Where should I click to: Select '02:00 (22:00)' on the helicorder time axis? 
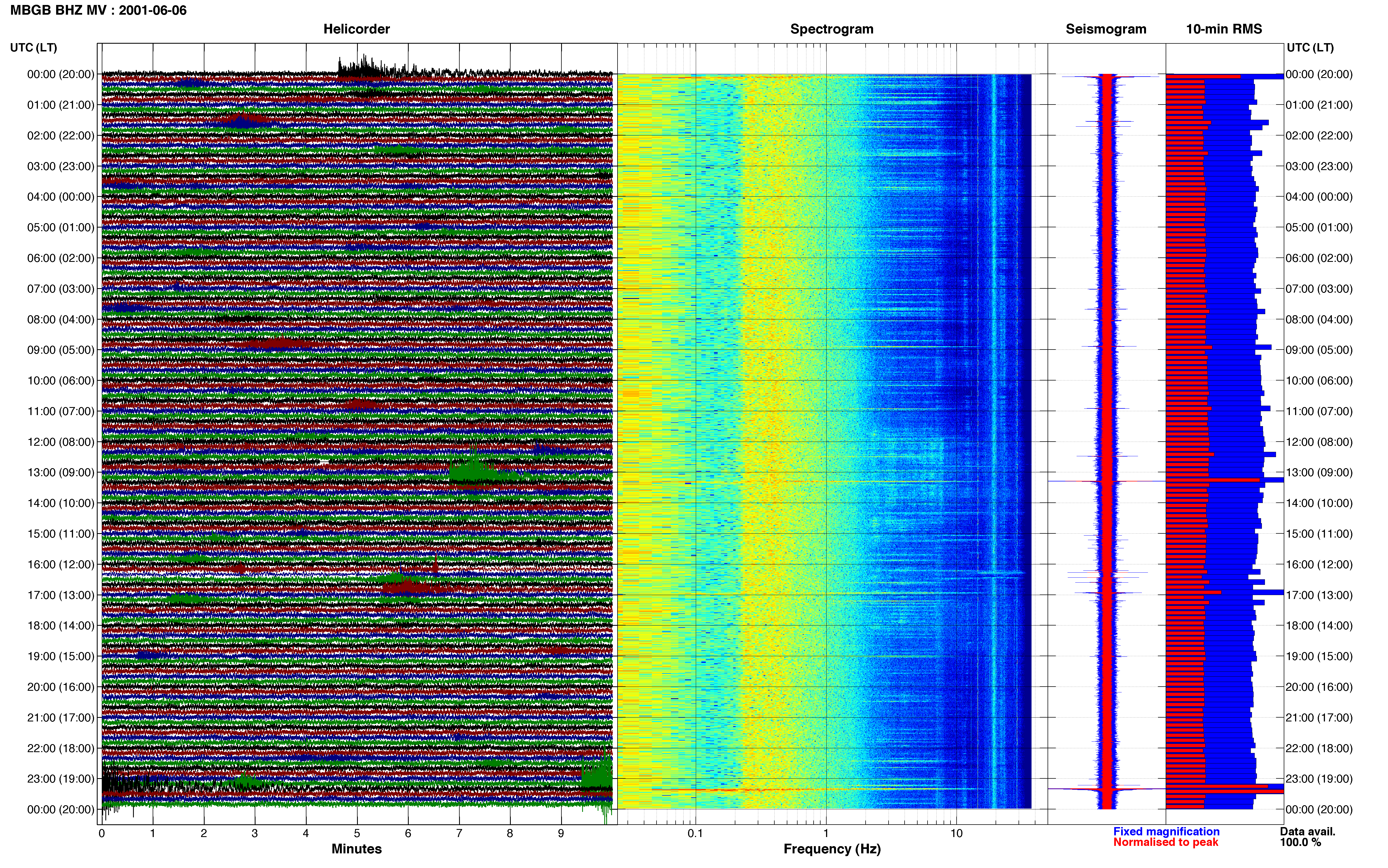click(x=61, y=135)
